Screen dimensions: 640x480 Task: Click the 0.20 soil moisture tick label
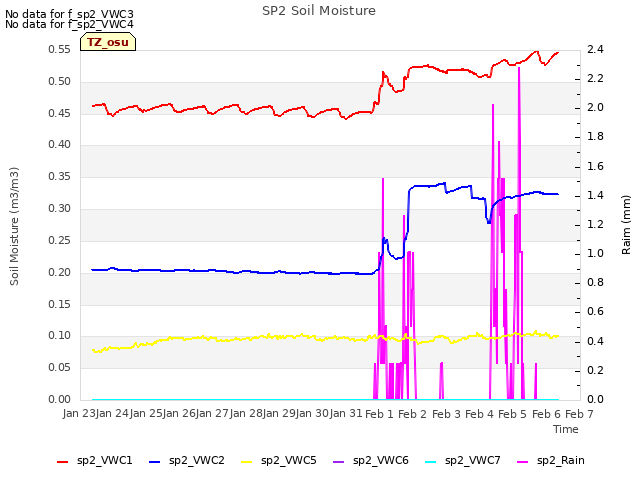point(60,272)
